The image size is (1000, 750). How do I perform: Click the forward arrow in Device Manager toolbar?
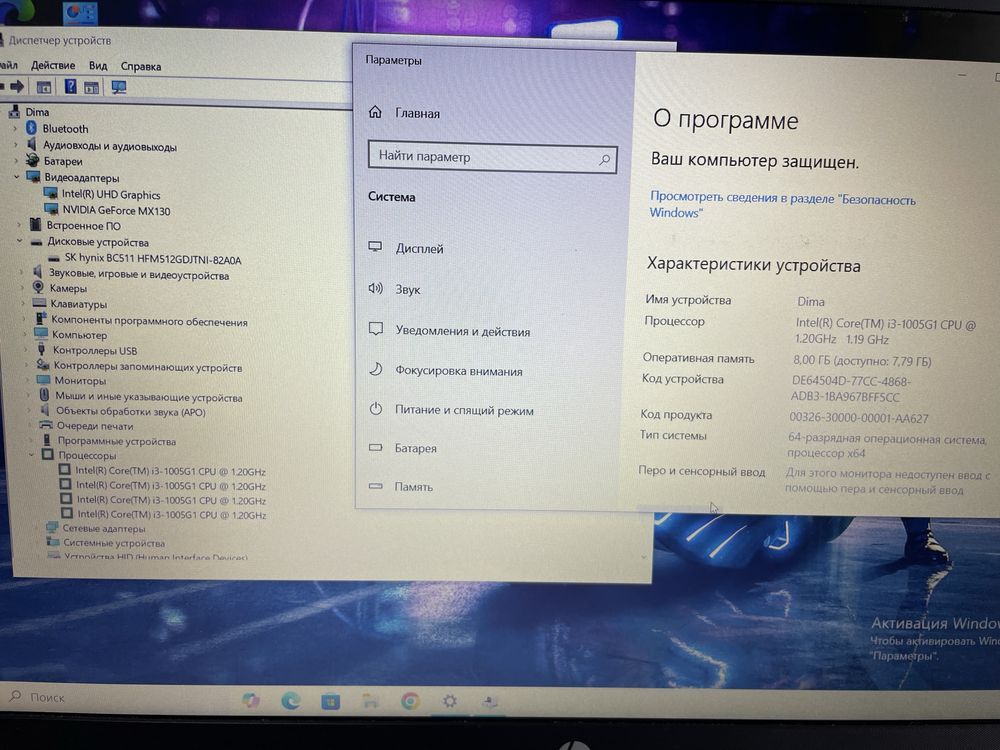click(x=17, y=87)
